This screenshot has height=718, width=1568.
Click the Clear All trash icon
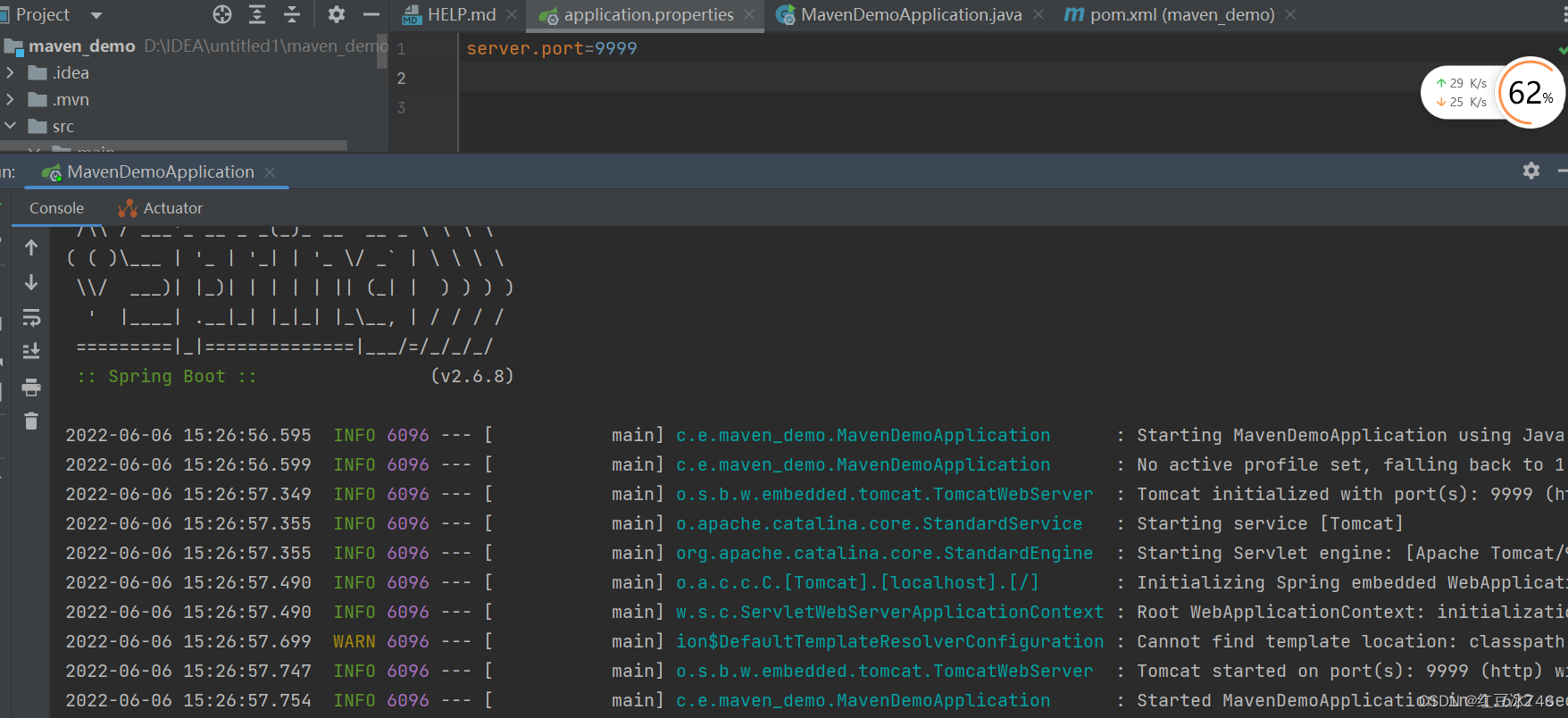(x=31, y=421)
